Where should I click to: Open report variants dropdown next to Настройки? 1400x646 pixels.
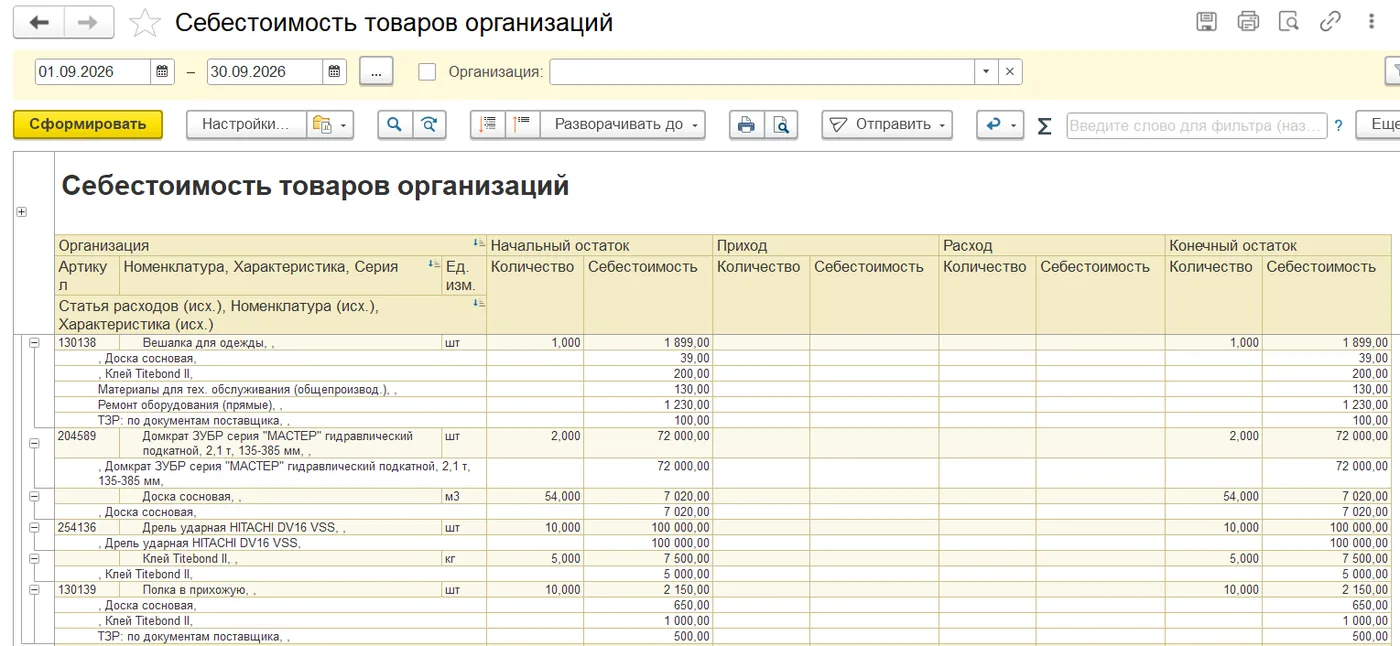coord(330,124)
